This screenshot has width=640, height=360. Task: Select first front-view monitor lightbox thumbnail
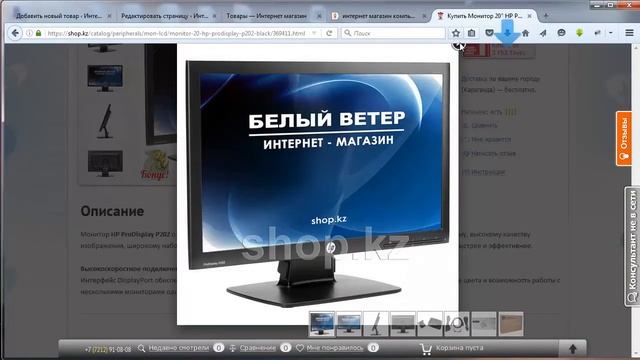coord(322,324)
